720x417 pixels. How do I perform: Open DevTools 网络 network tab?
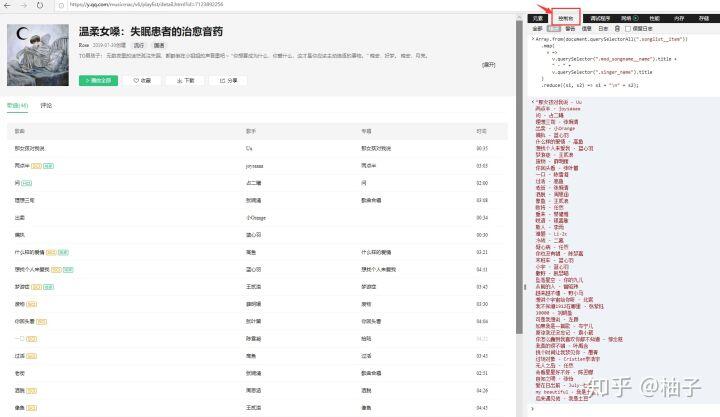(x=626, y=18)
